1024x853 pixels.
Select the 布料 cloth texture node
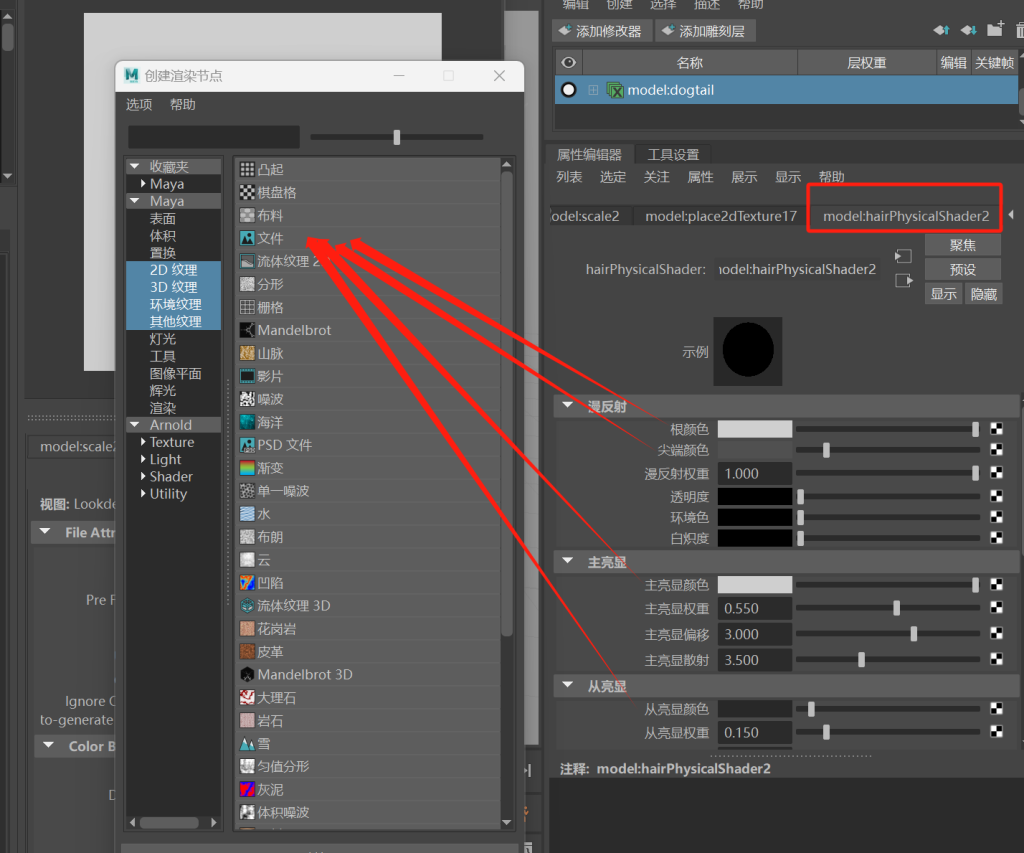coord(368,216)
